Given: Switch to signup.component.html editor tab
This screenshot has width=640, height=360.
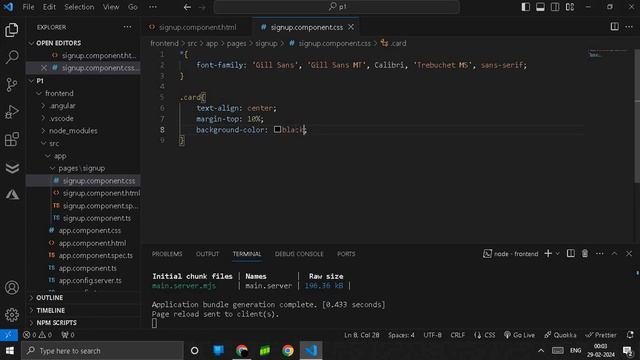Looking at the screenshot, I should (197, 27).
